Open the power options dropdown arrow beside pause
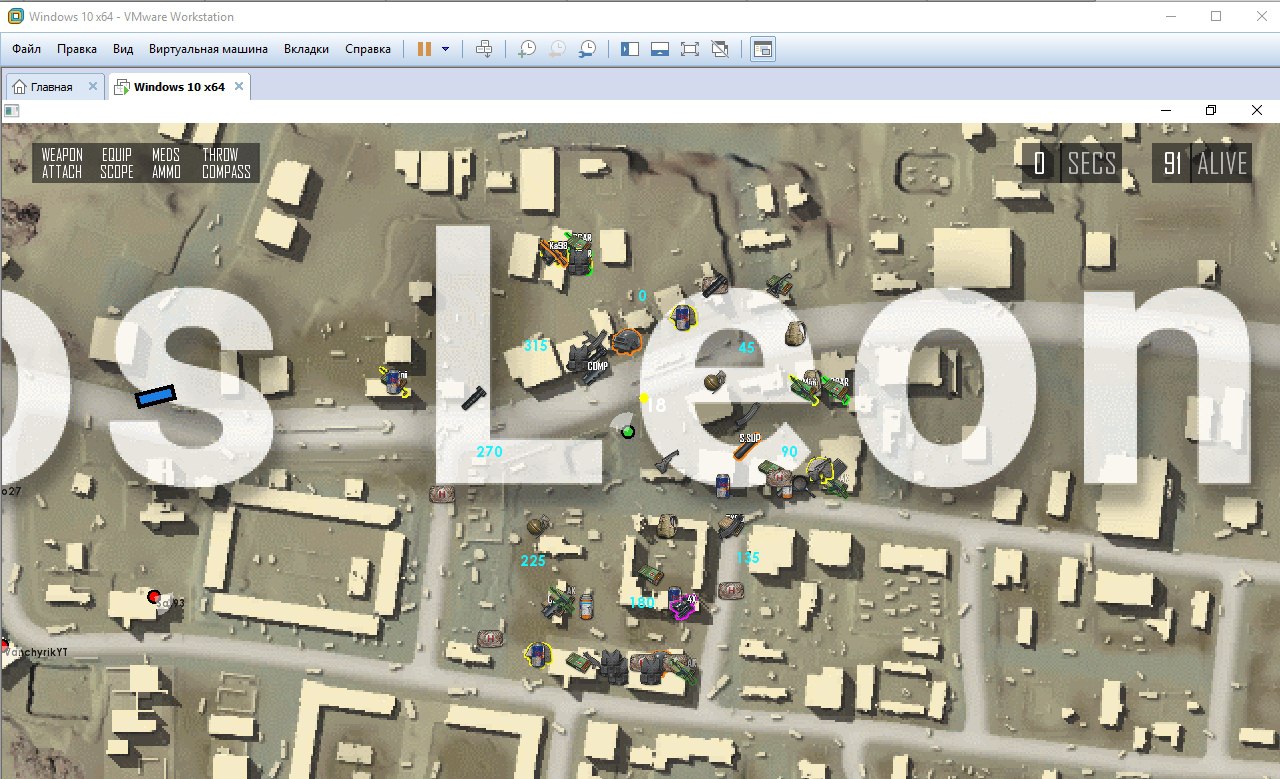The height and width of the screenshot is (779, 1280). click(x=445, y=48)
